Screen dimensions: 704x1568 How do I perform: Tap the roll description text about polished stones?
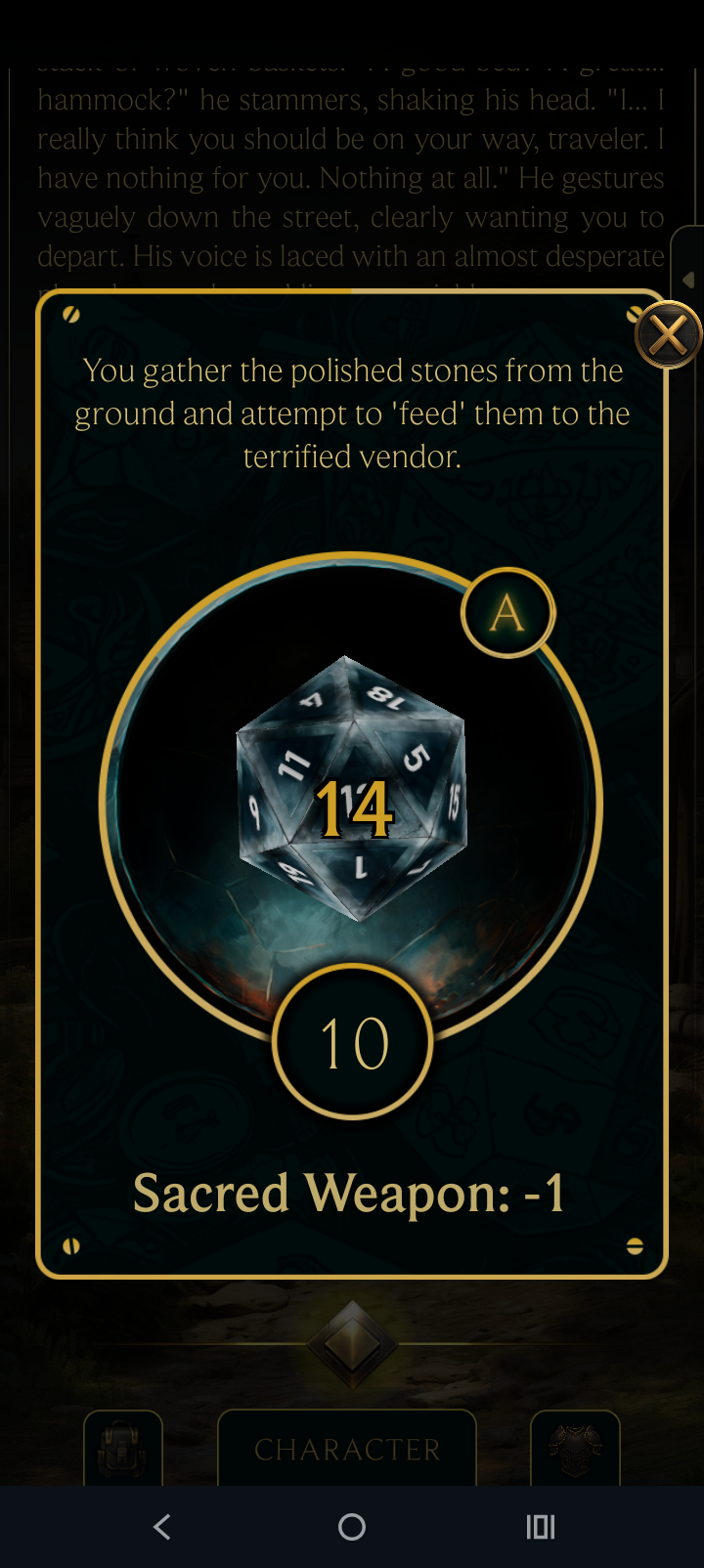coord(352,414)
